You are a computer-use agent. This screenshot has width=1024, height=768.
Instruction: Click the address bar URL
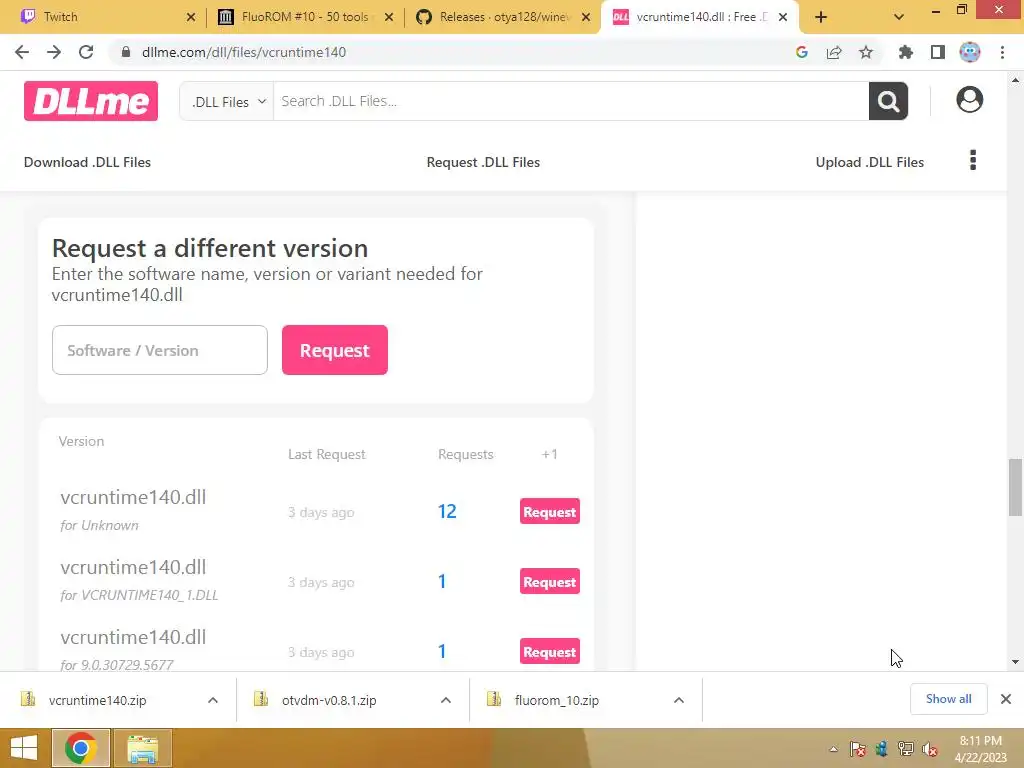tap(244, 52)
